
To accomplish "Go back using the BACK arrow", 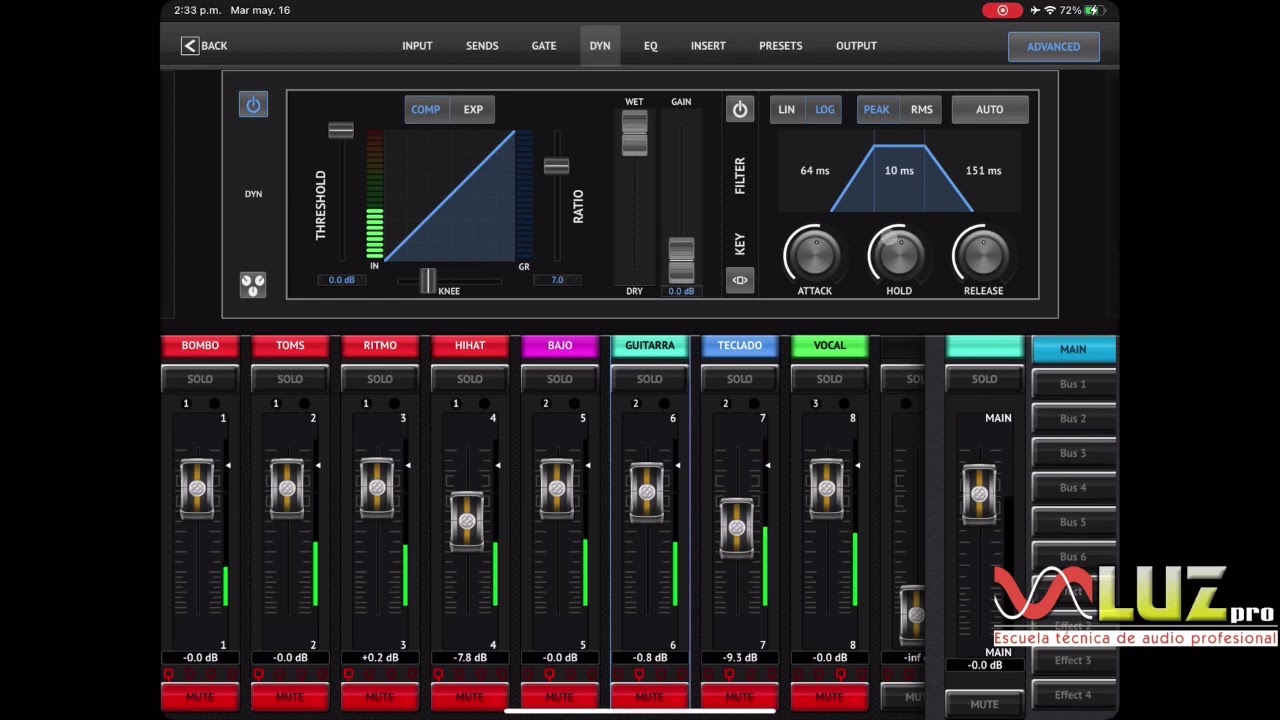I will pos(204,46).
